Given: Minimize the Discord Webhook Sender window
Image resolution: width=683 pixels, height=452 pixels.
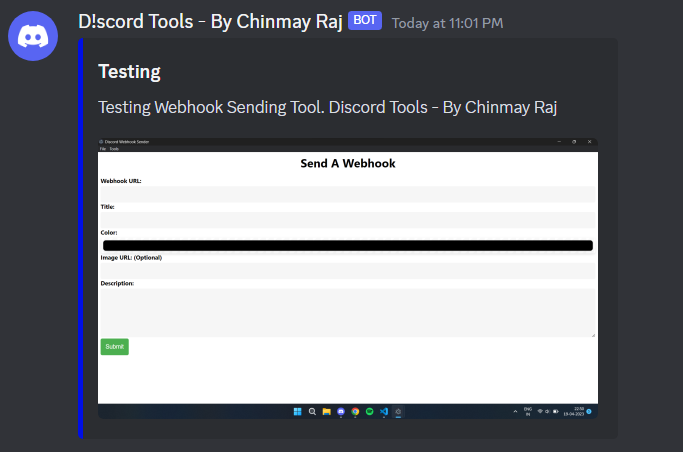Looking at the screenshot, I should (559, 142).
